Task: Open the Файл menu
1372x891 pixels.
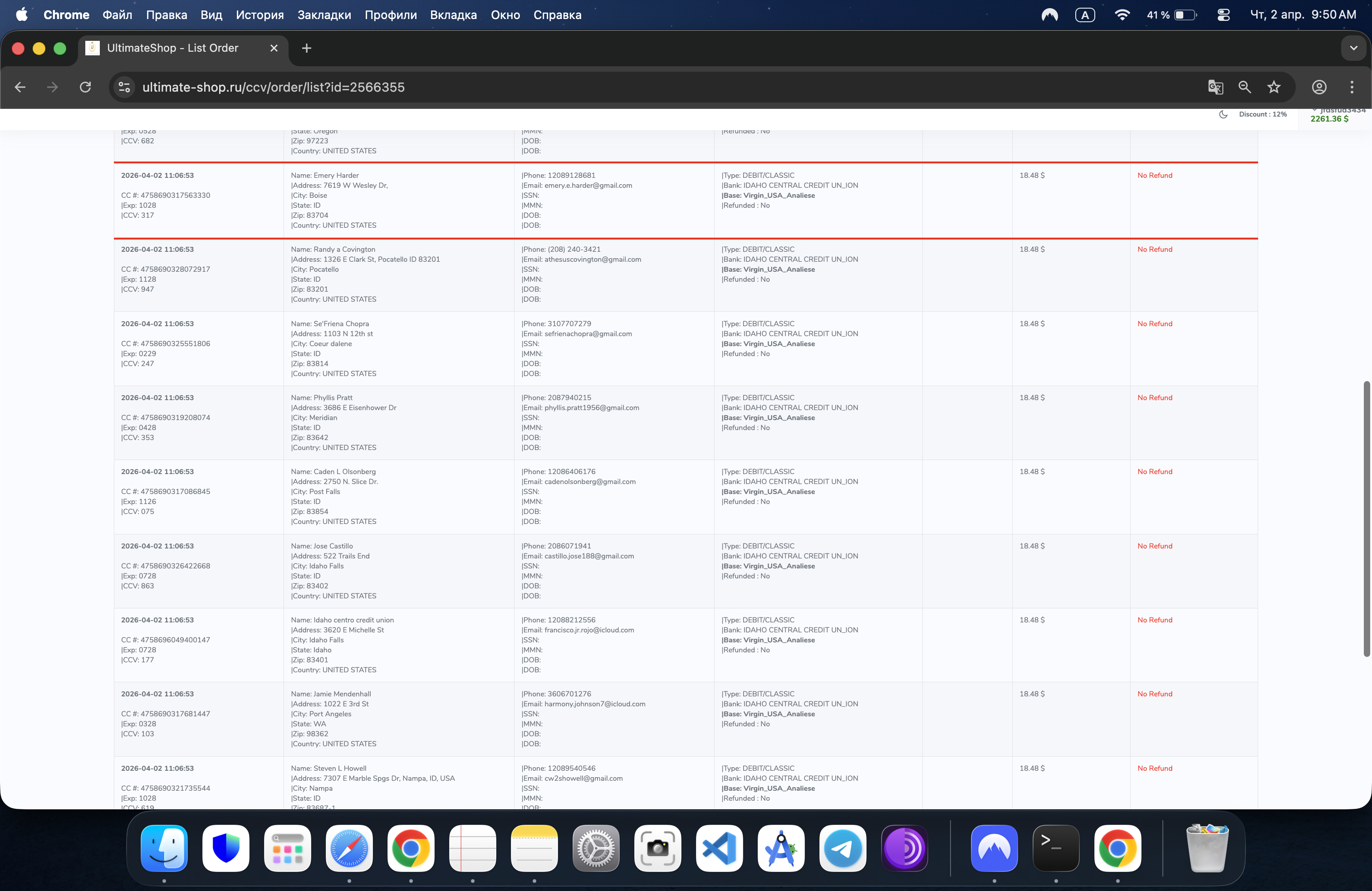Action: (118, 15)
